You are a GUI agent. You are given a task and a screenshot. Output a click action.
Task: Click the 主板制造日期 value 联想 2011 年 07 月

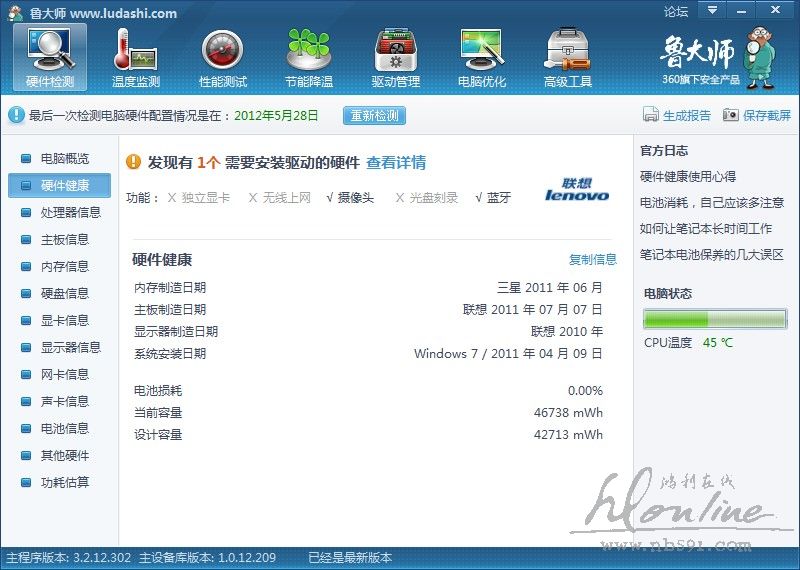pyautogui.click(x=533, y=310)
